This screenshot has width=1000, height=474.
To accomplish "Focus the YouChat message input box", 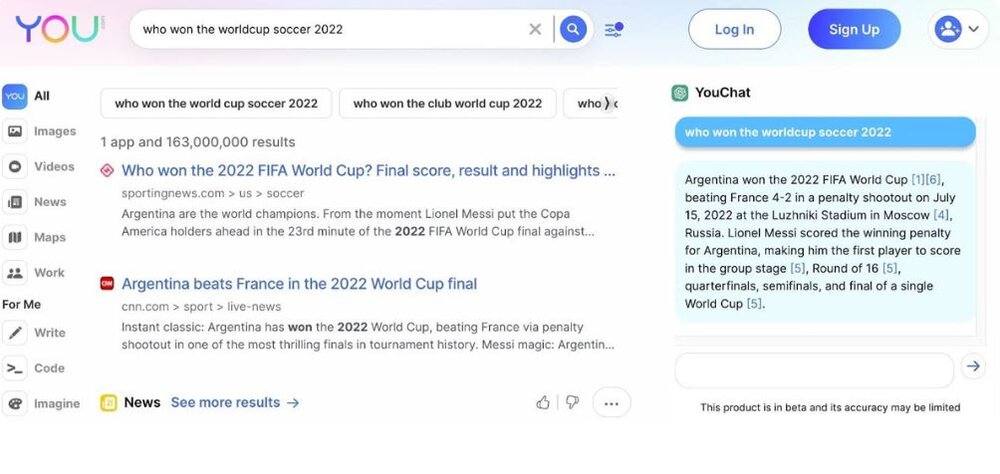I will pyautogui.click(x=814, y=369).
